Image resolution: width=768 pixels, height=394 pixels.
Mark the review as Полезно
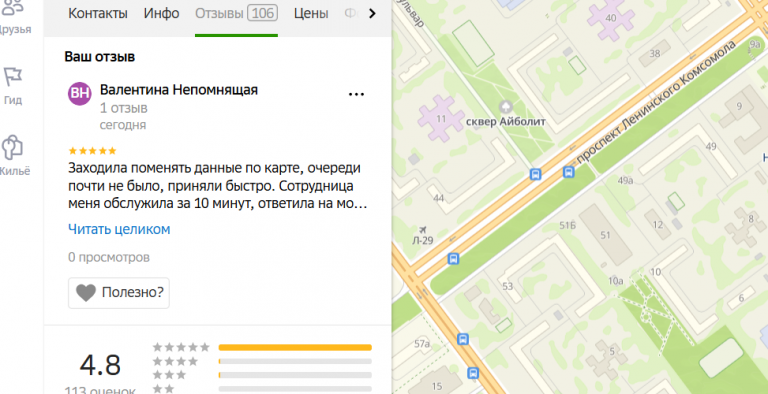tap(119, 293)
